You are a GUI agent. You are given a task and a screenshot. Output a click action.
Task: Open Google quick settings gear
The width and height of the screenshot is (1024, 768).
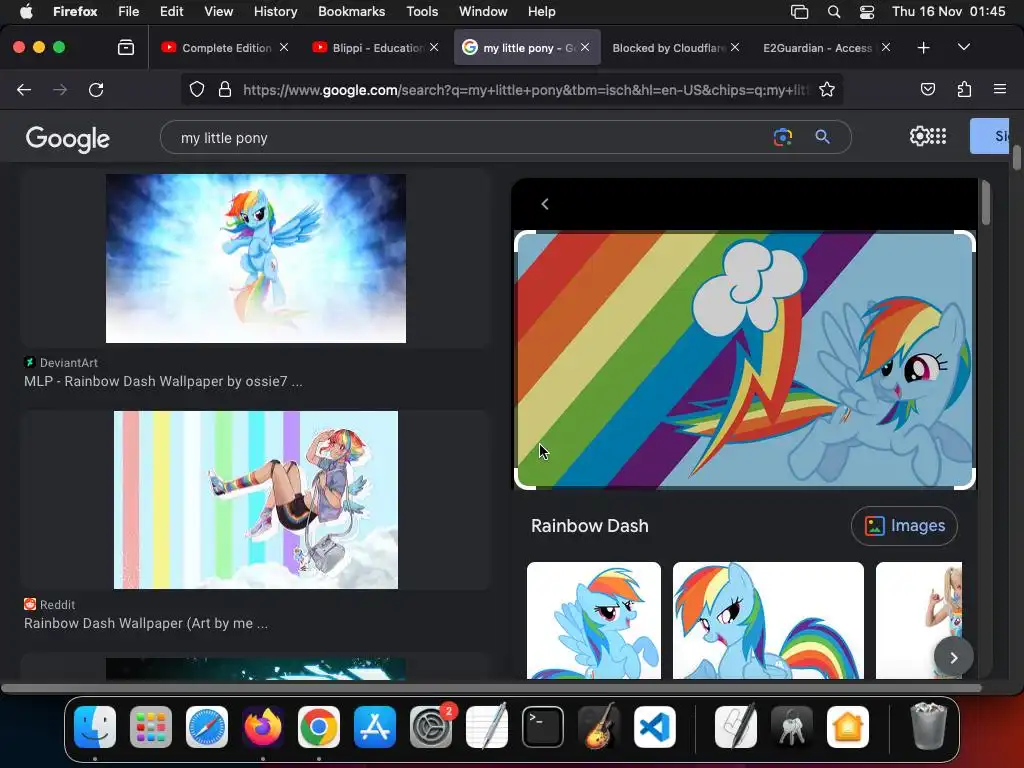pyautogui.click(x=919, y=136)
